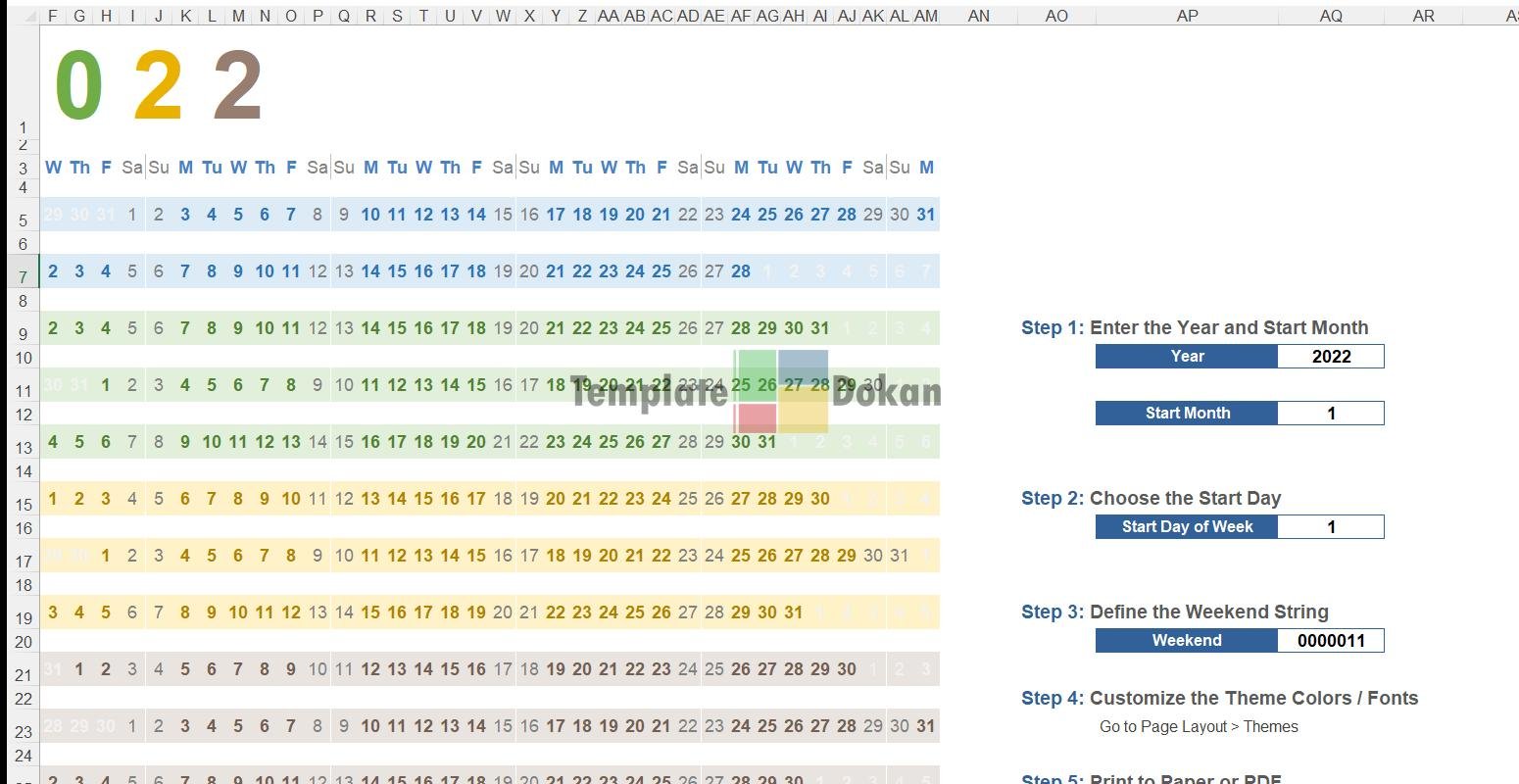Select the Start Day of Week value cell

click(1330, 527)
